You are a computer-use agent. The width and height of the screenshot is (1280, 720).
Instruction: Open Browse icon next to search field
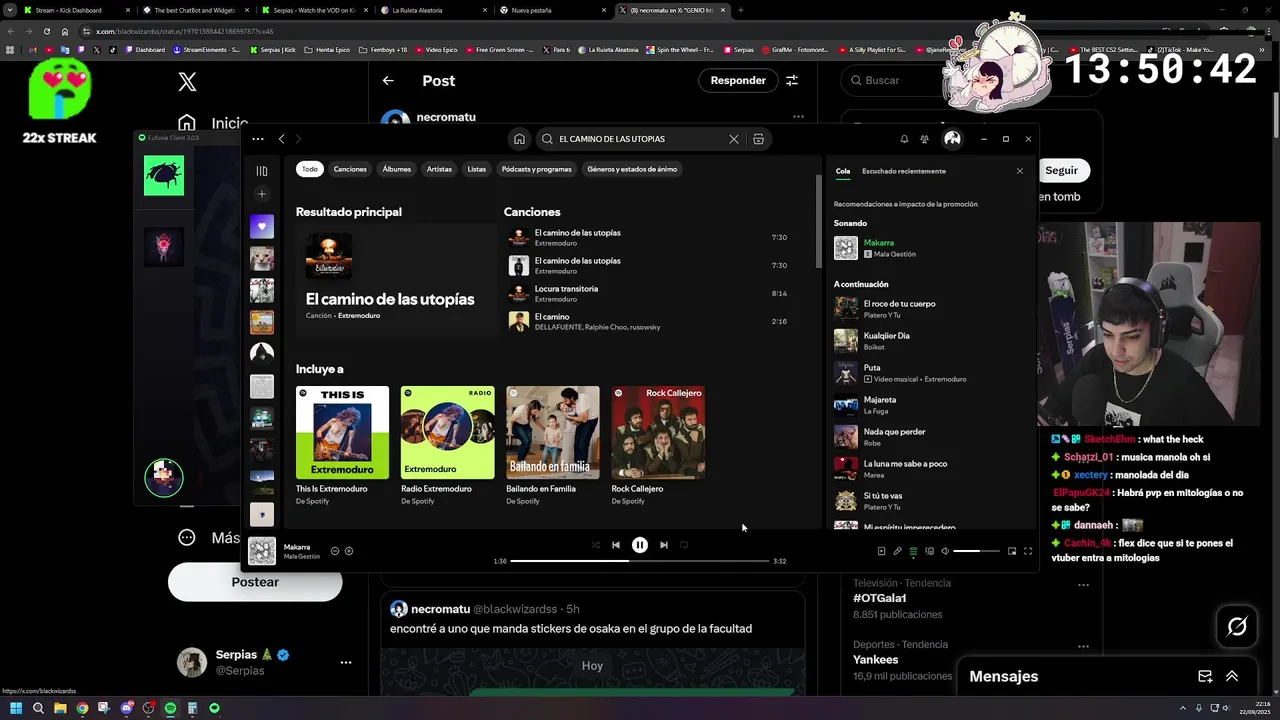(758, 139)
